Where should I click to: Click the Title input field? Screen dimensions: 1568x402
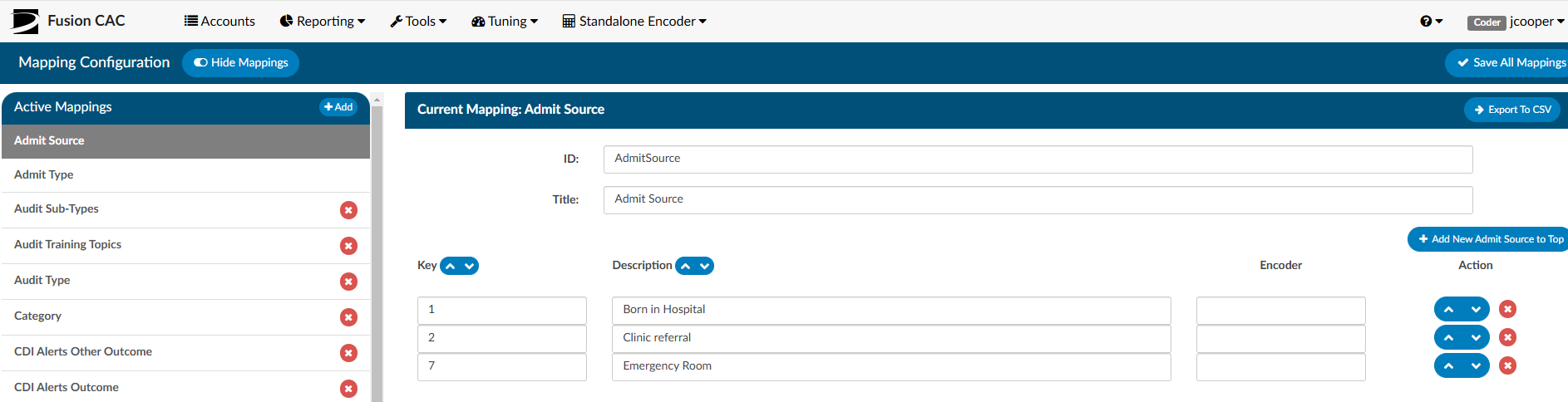1038,200
